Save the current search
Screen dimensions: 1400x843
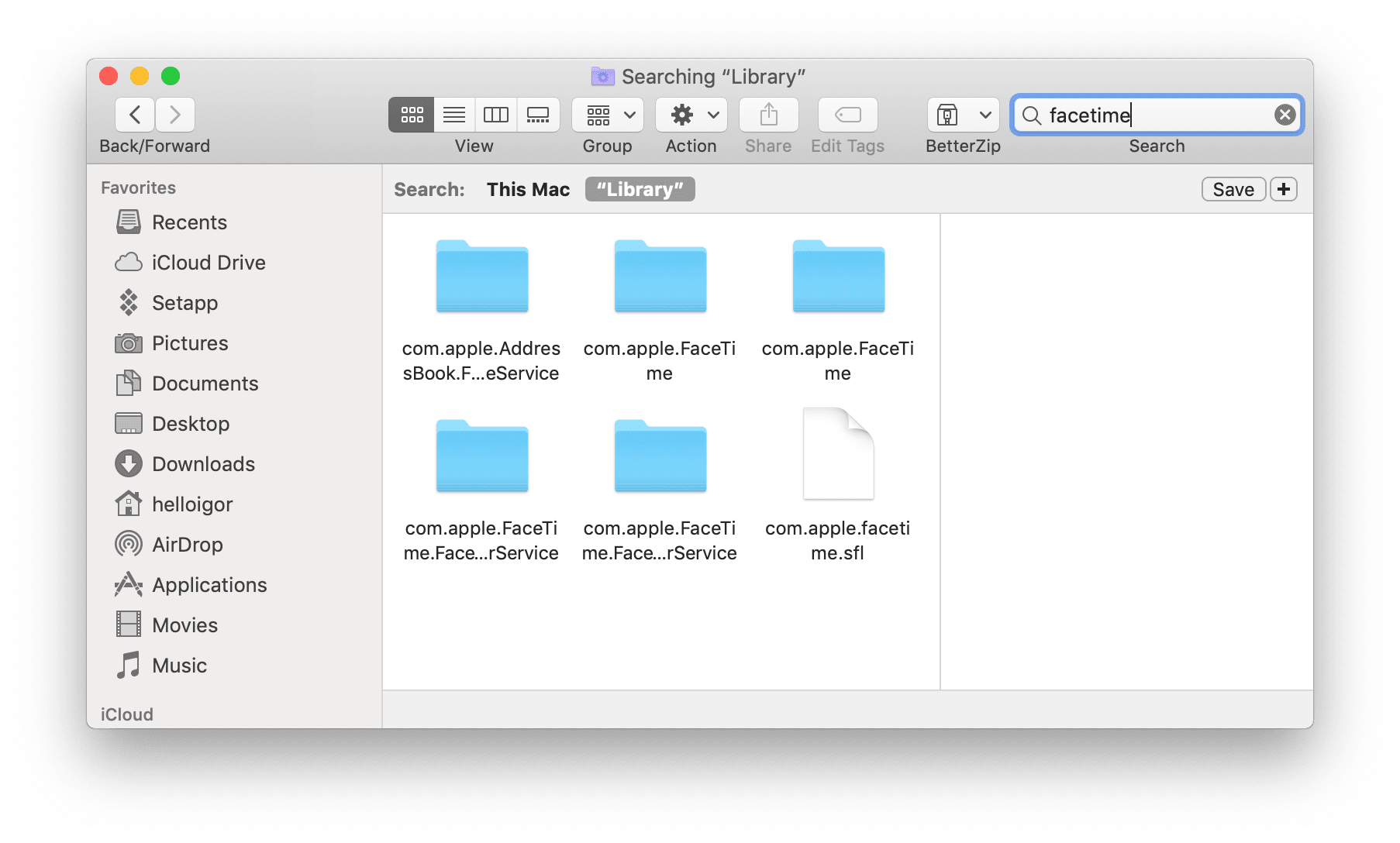coord(1233,189)
